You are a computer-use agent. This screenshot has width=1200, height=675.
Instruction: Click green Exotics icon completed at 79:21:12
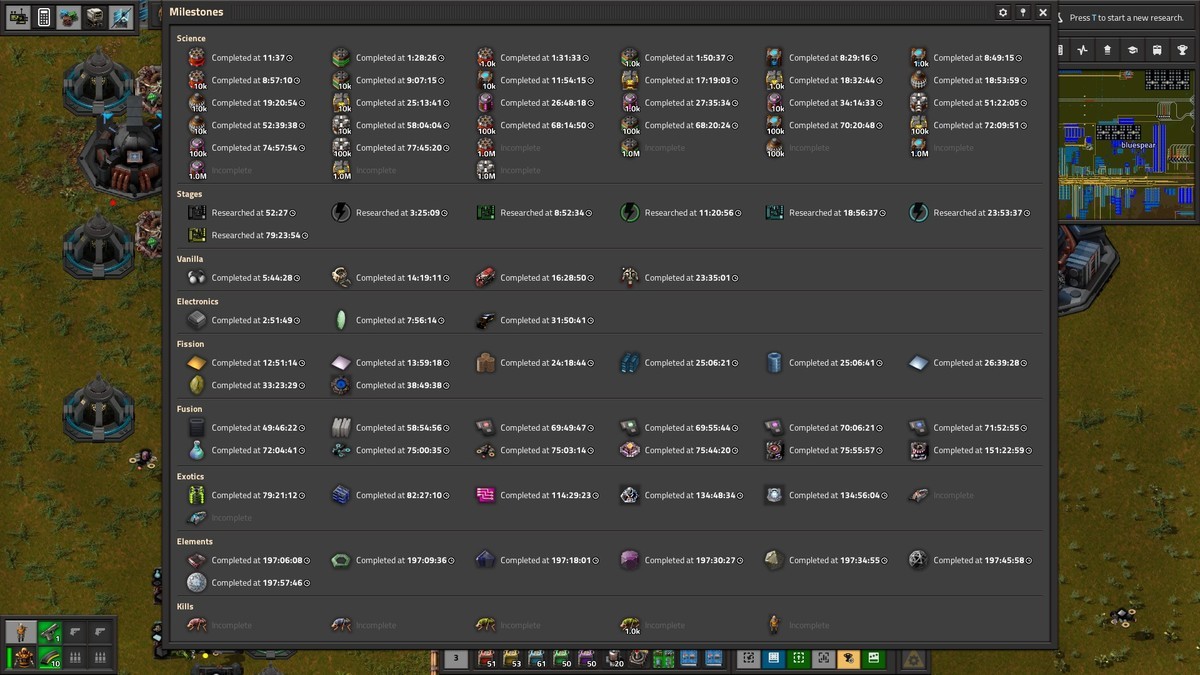coord(197,495)
